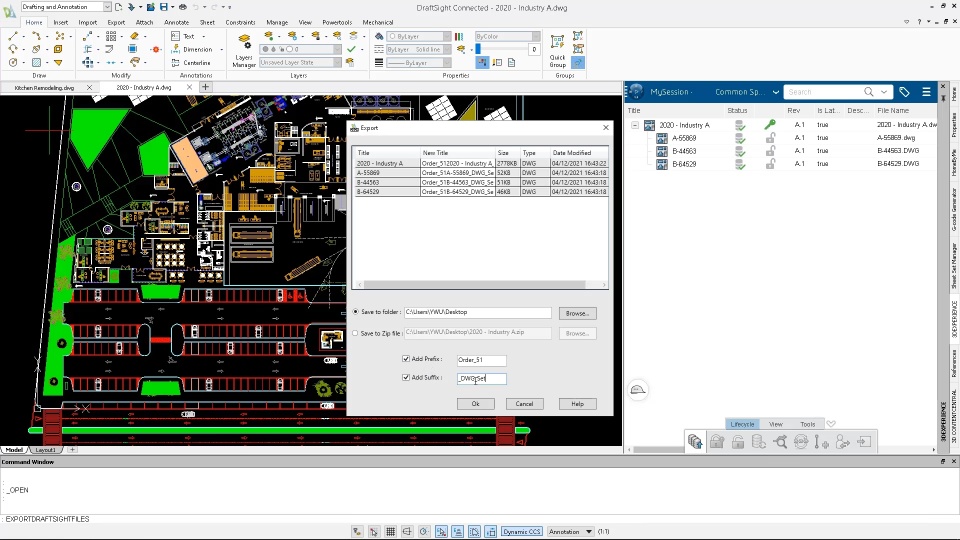Open the Annotation scale dropdown in status bar

[x=571, y=531]
